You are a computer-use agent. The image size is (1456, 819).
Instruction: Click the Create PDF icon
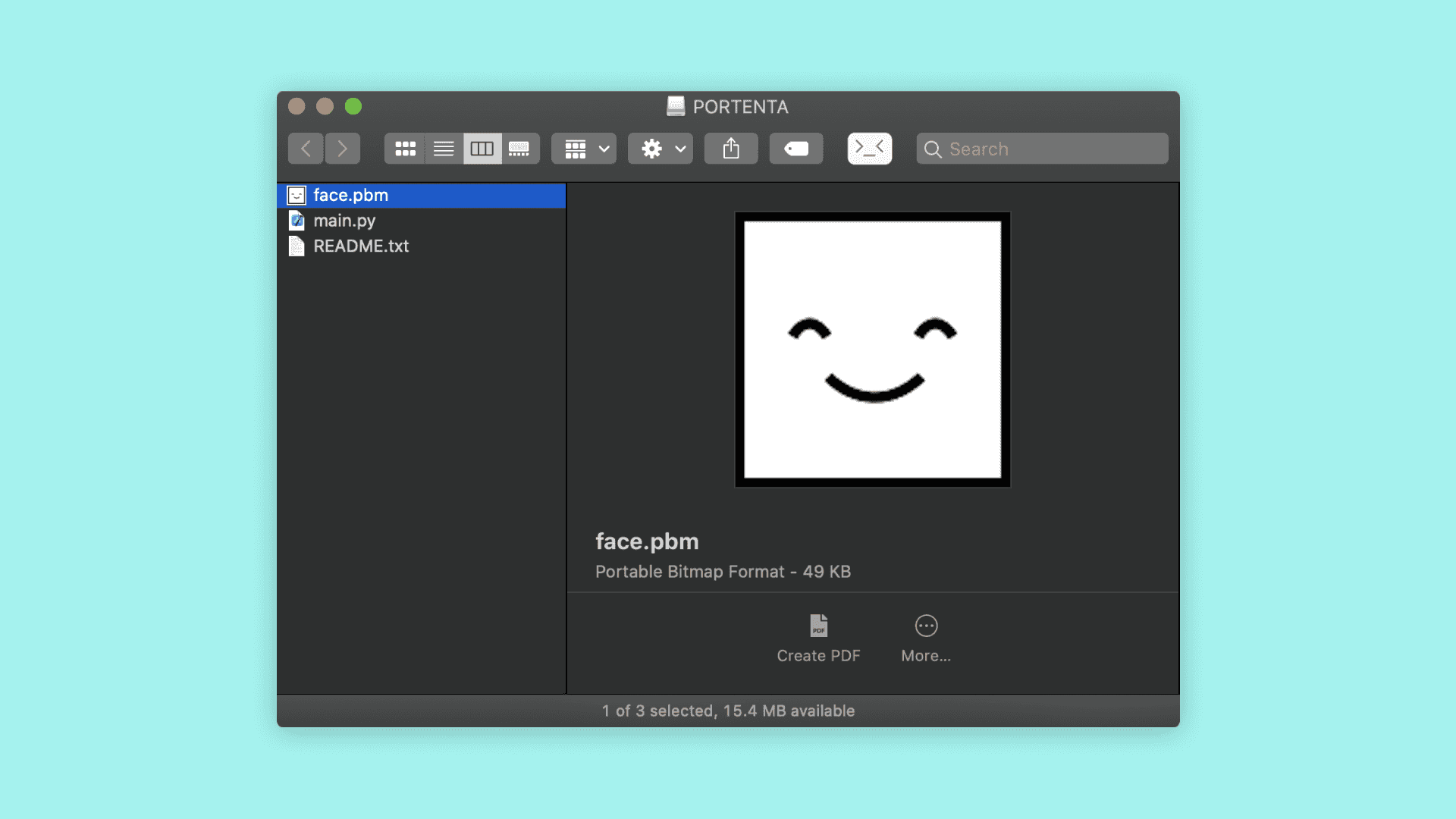818,626
